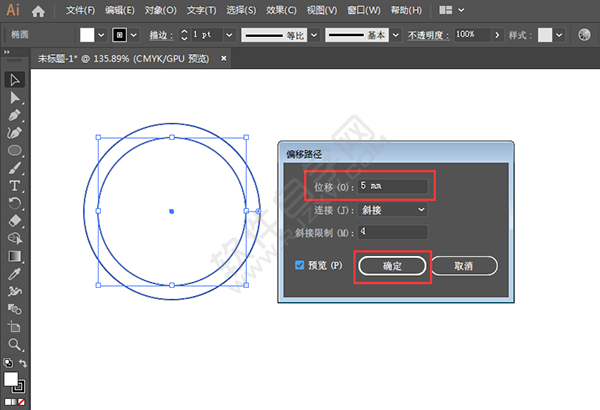Click the circle's center point
600x410 pixels.
click(x=172, y=211)
